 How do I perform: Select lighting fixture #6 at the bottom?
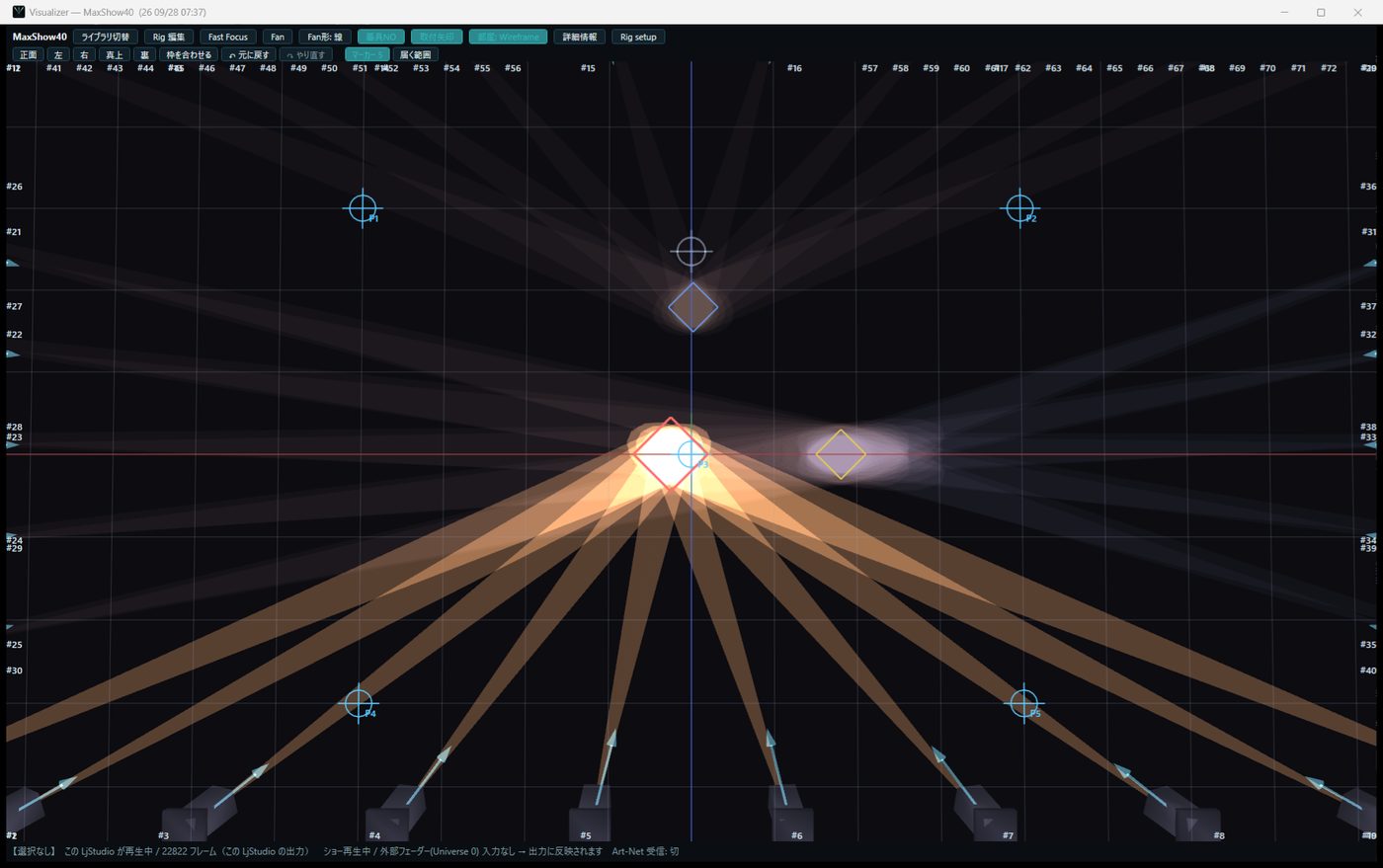[x=791, y=815]
